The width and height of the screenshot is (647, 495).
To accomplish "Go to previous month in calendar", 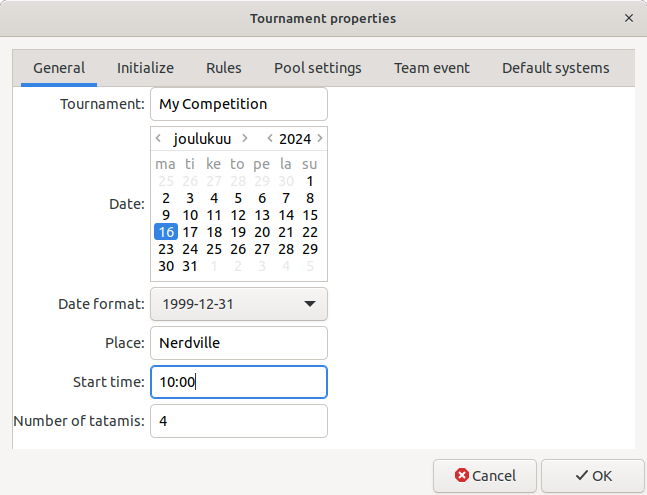I will (159, 139).
